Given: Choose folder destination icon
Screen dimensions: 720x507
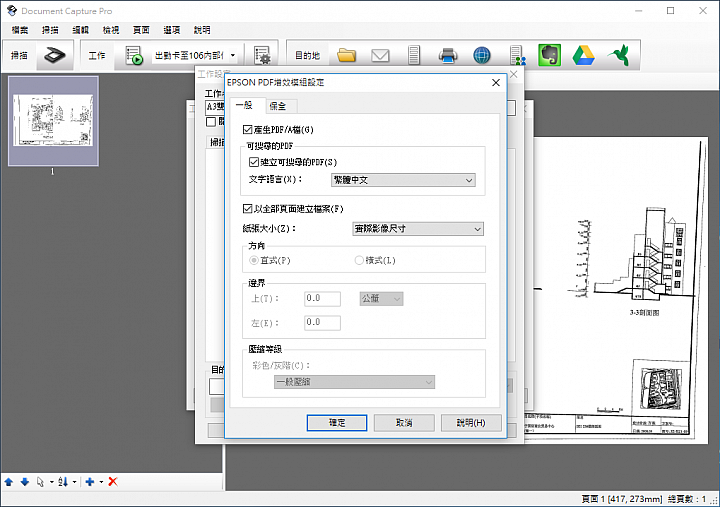Looking at the screenshot, I should point(346,56).
